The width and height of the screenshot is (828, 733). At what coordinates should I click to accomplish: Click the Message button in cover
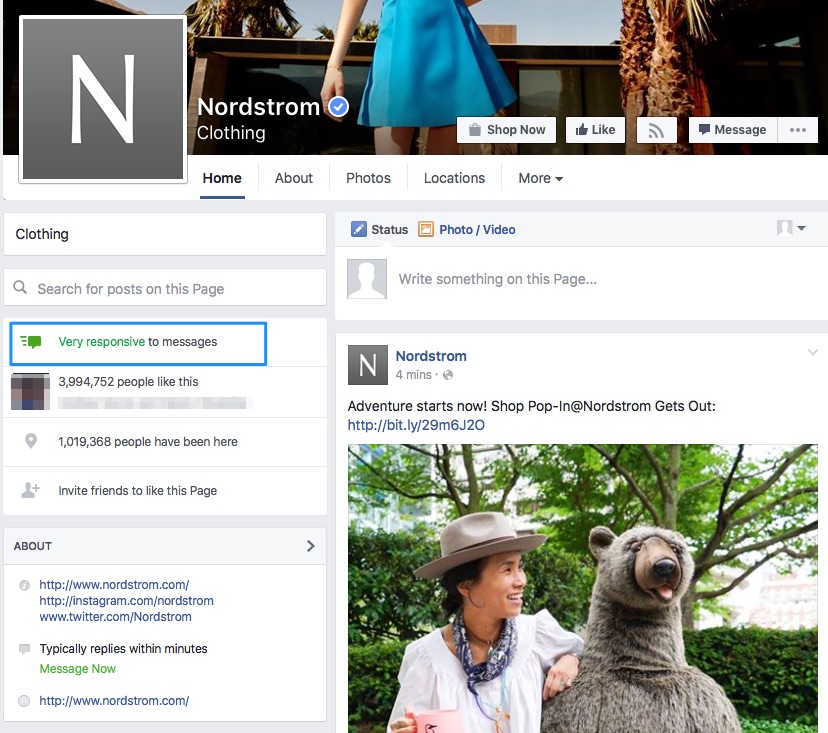(733, 130)
